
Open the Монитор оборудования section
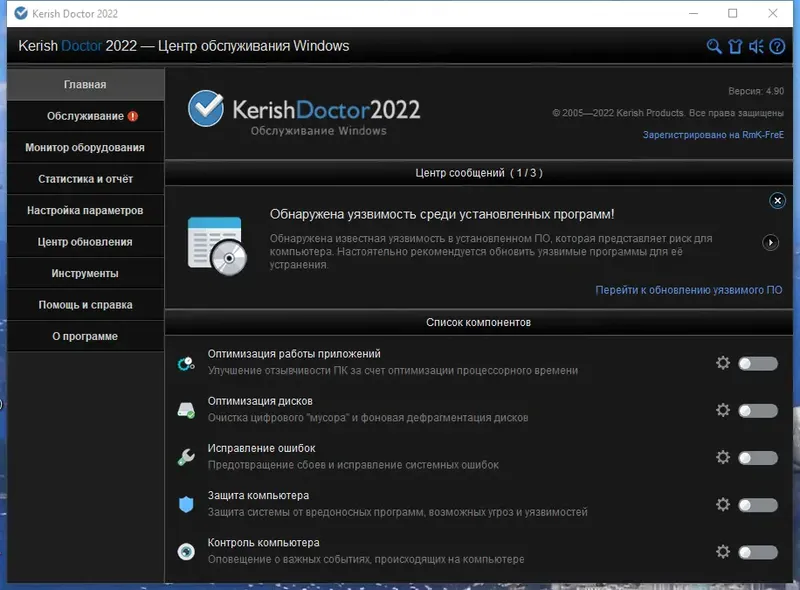85,147
